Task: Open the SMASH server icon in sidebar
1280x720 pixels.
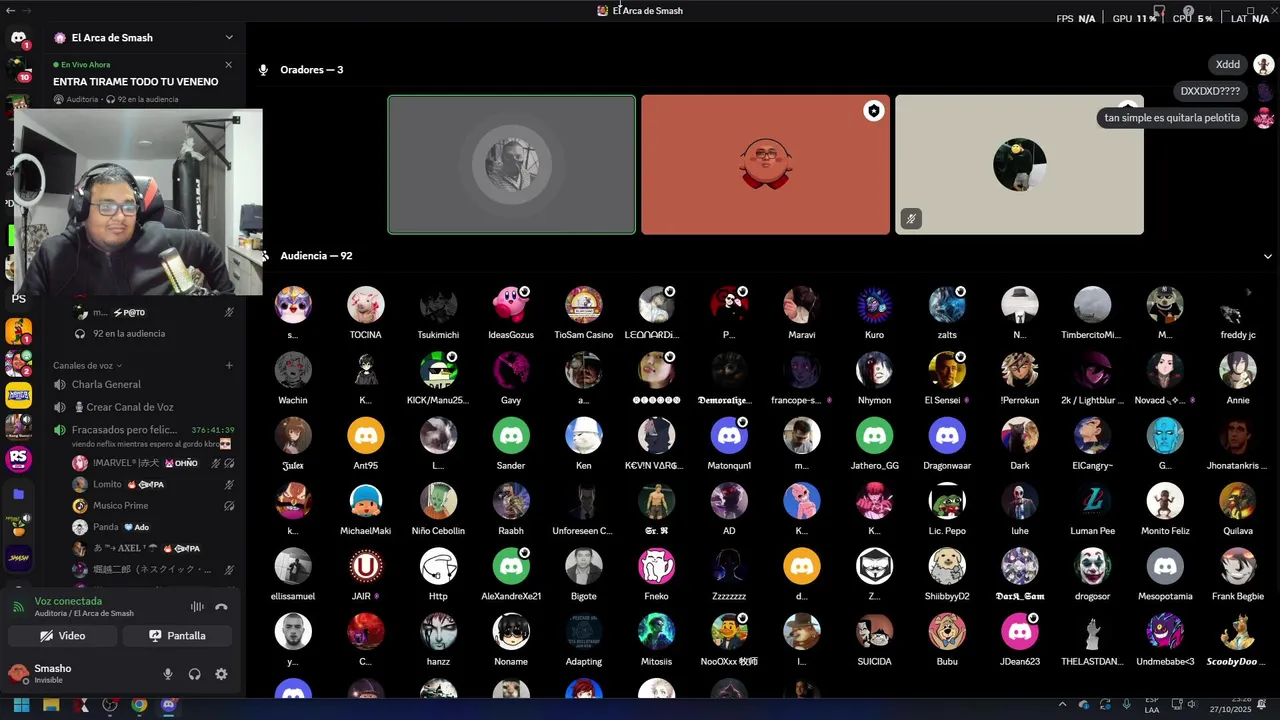Action: [18, 557]
